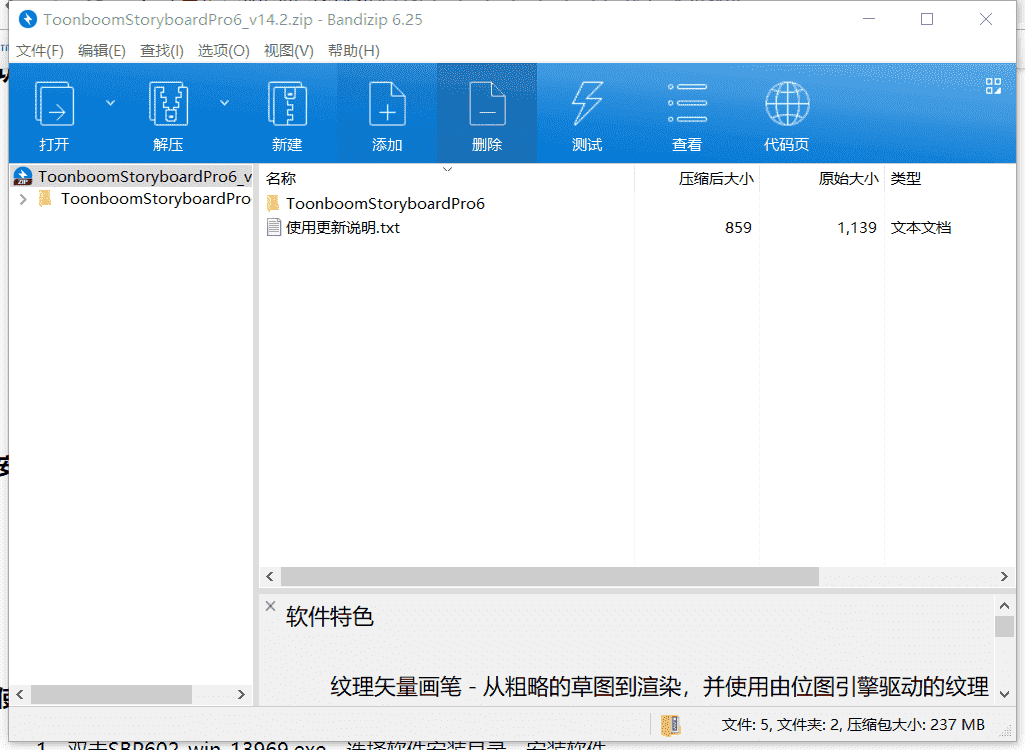Select the 使用更新说明.txt file
The image size is (1025, 750).
point(343,228)
